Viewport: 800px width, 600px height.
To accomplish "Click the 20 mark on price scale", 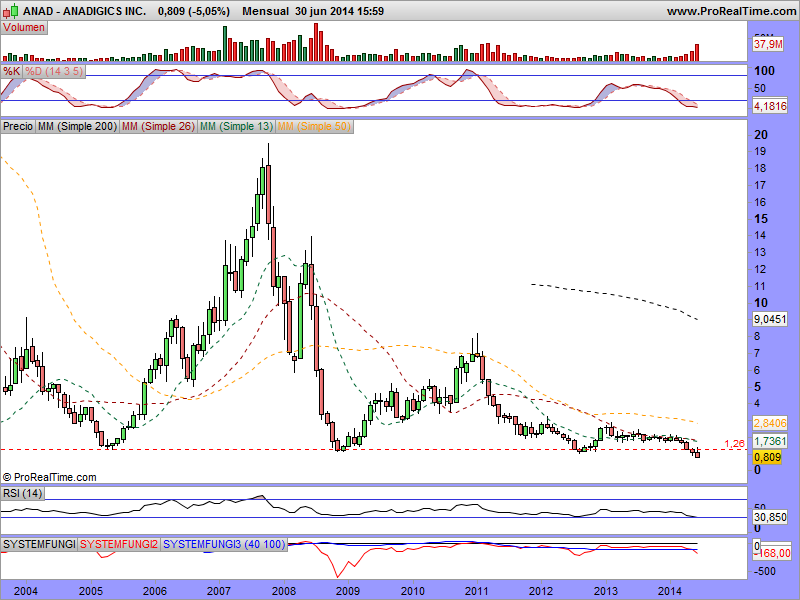I will 761,135.
